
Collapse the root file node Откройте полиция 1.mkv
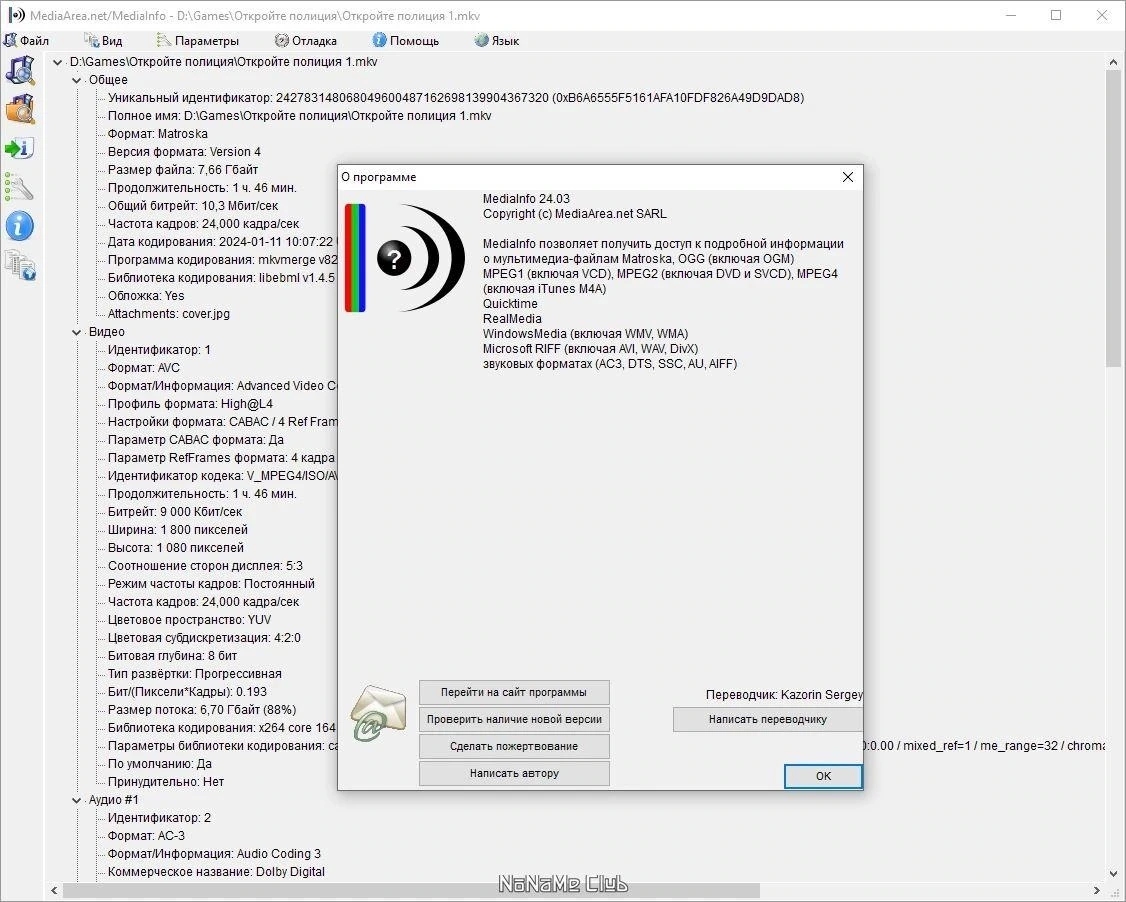click(x=57, y=62)
